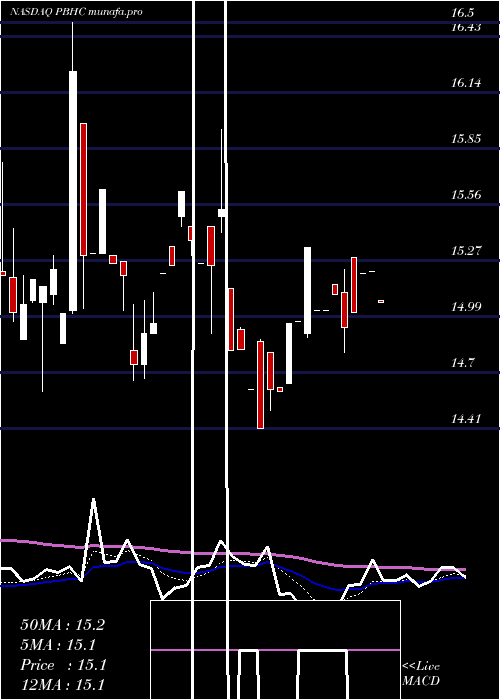Click the 15.85 price axis label
This screenshot has width=500, height=700.
coord(466,138)
